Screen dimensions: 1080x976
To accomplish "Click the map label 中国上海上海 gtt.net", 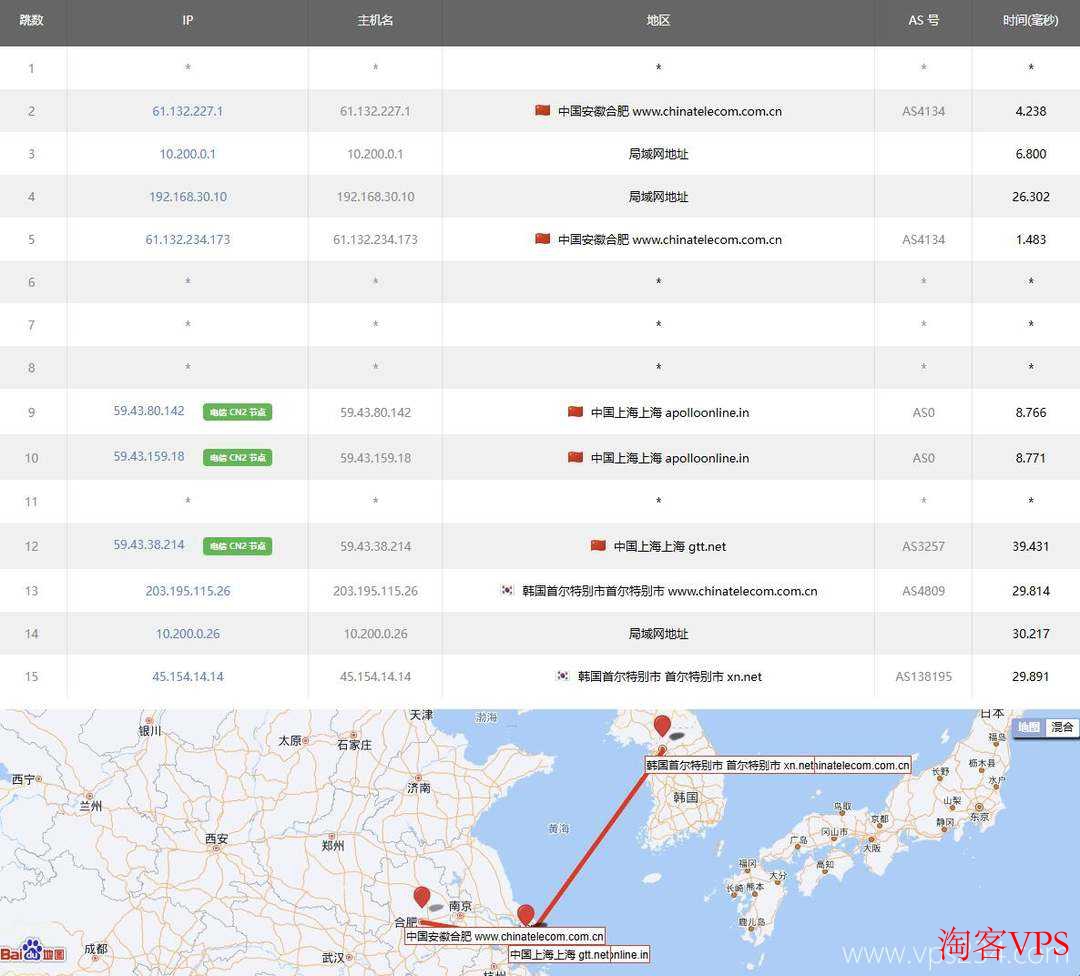I will [x=559, y=955].
